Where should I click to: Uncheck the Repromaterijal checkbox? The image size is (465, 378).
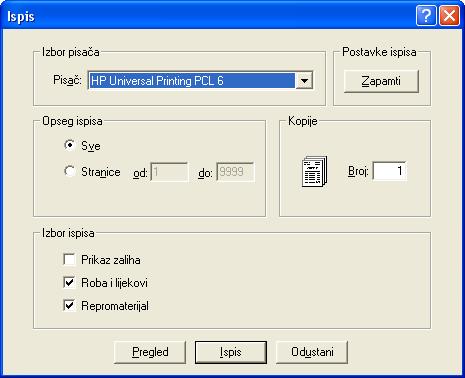coord(69,305)
